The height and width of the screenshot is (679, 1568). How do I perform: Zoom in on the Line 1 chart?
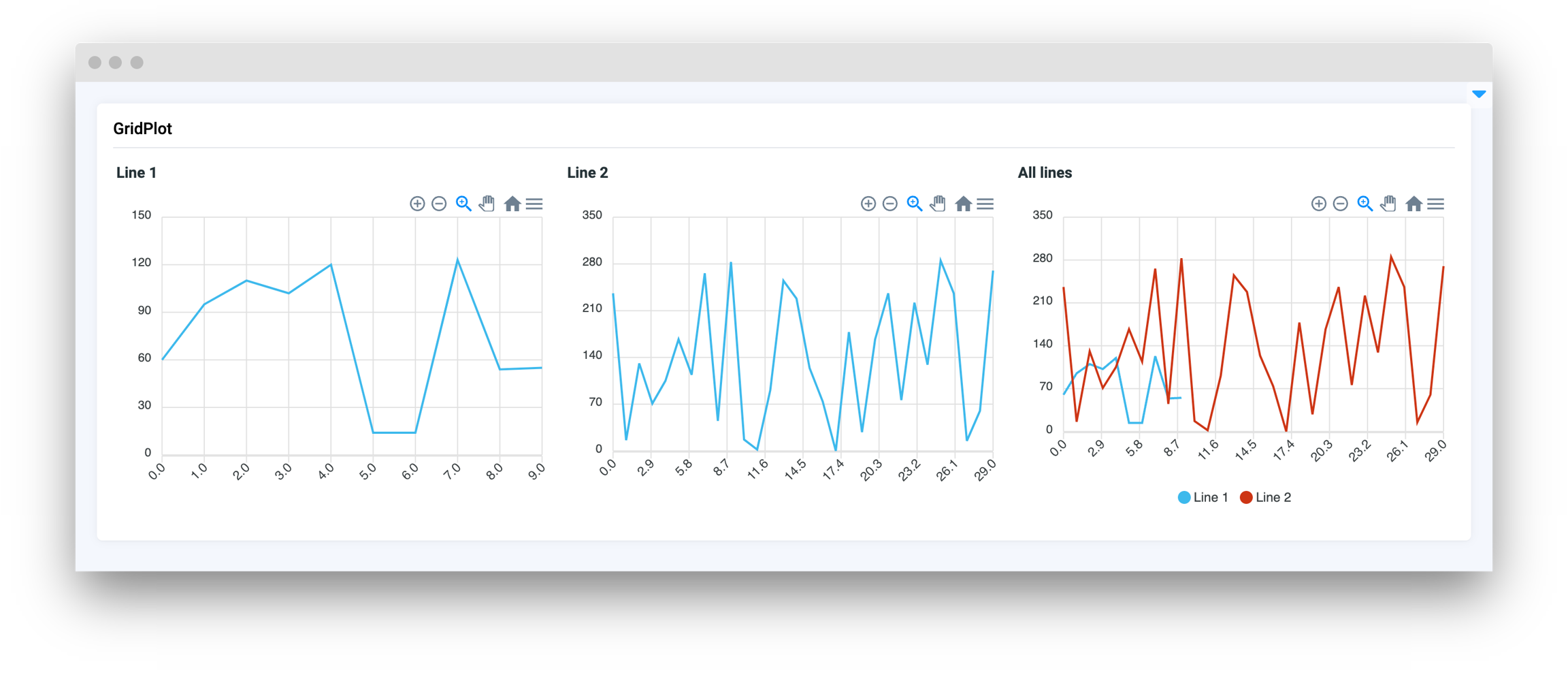tap(417, 204)
